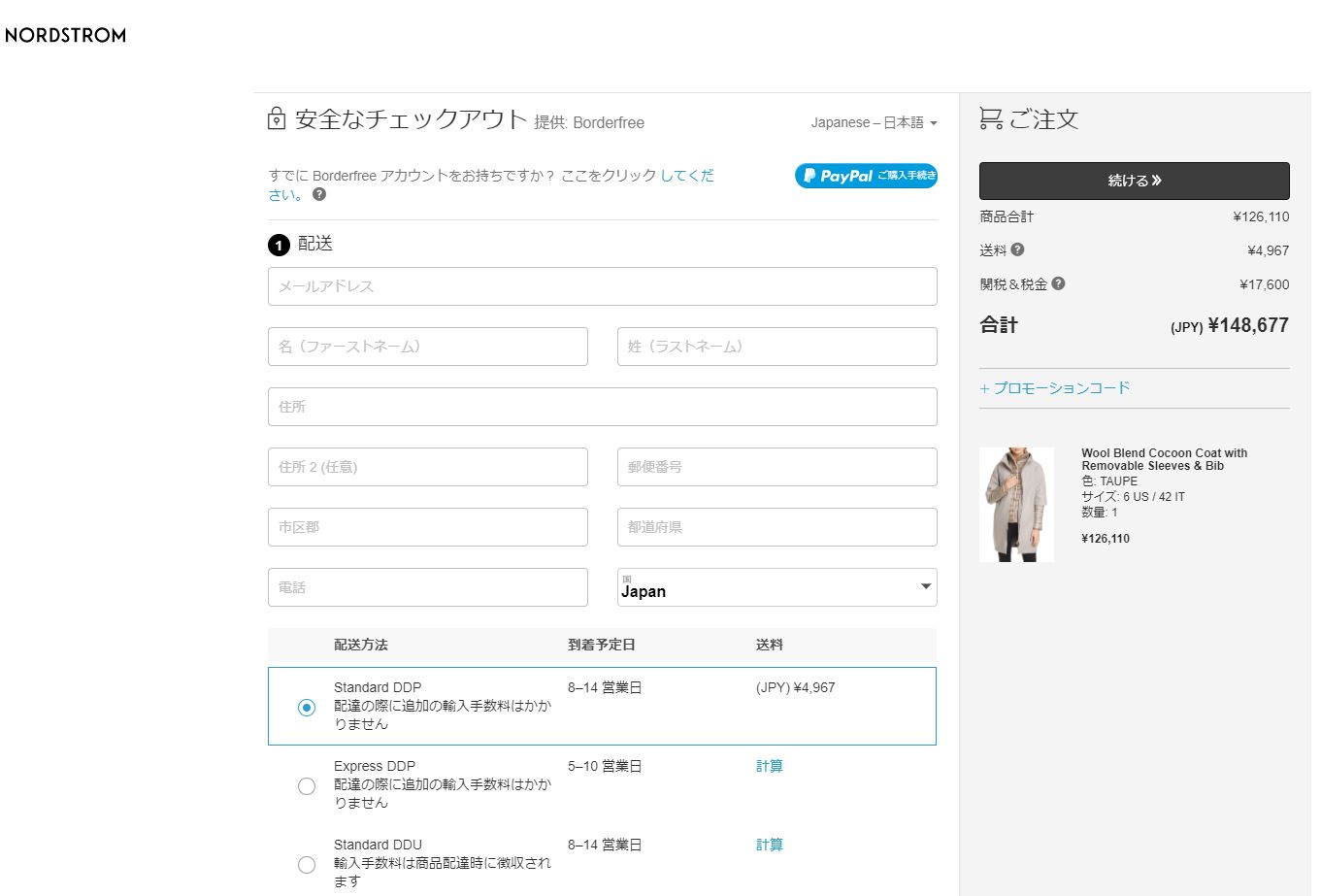Click the Nordstrom logo
Image resolution: width=1321 pixels, height=896 pixels.
[65, 35]
